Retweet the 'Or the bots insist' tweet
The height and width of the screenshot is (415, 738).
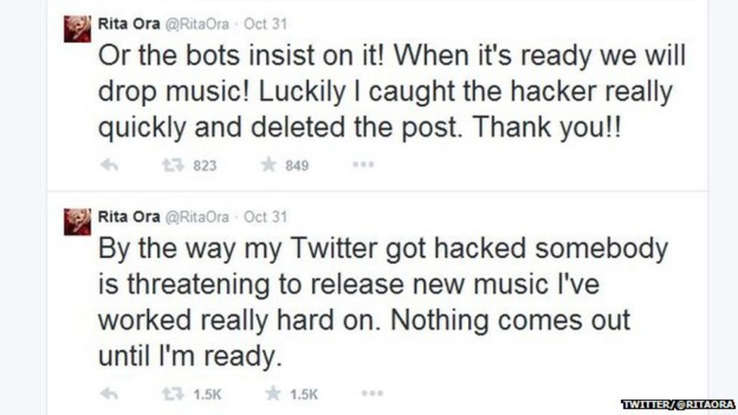[173, 165]
